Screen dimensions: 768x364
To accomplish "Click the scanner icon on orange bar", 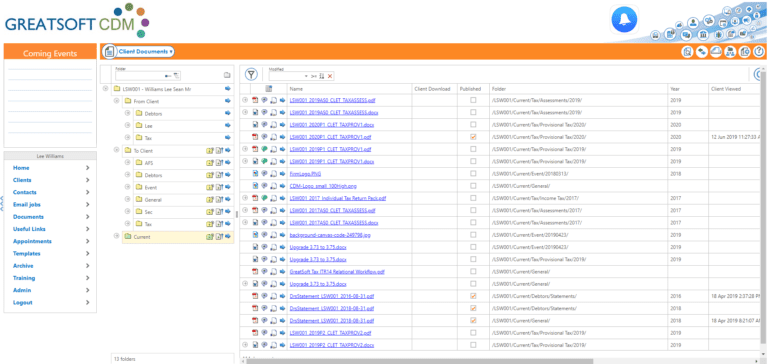I will tap(716, 51).
